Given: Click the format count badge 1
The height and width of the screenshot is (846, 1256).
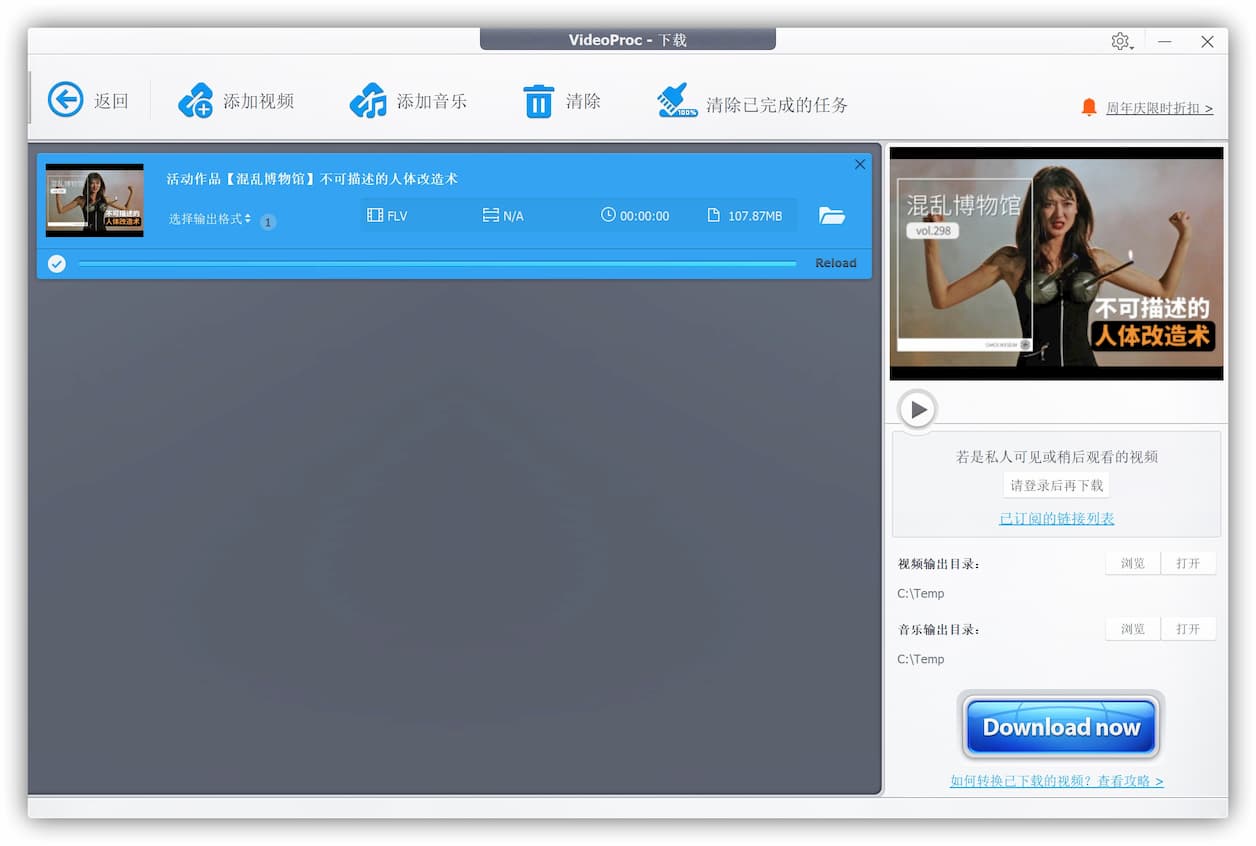Looking at the screenshot, I should 268,221.
